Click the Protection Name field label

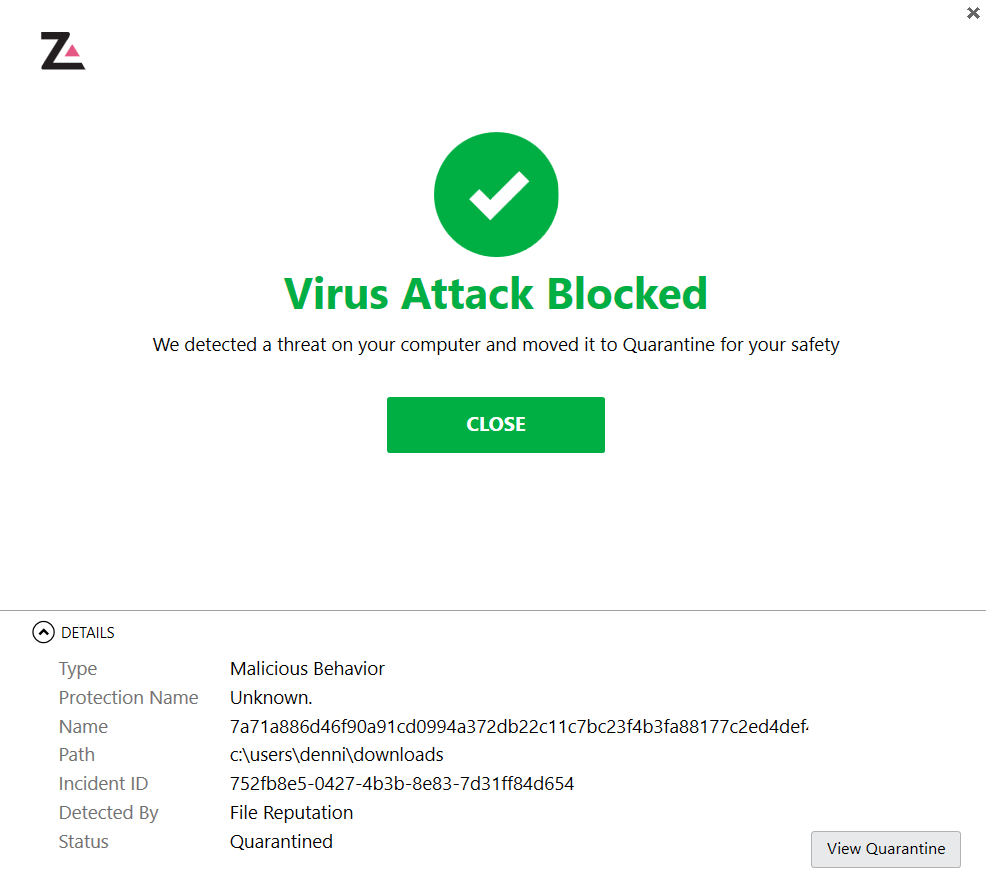128,698
